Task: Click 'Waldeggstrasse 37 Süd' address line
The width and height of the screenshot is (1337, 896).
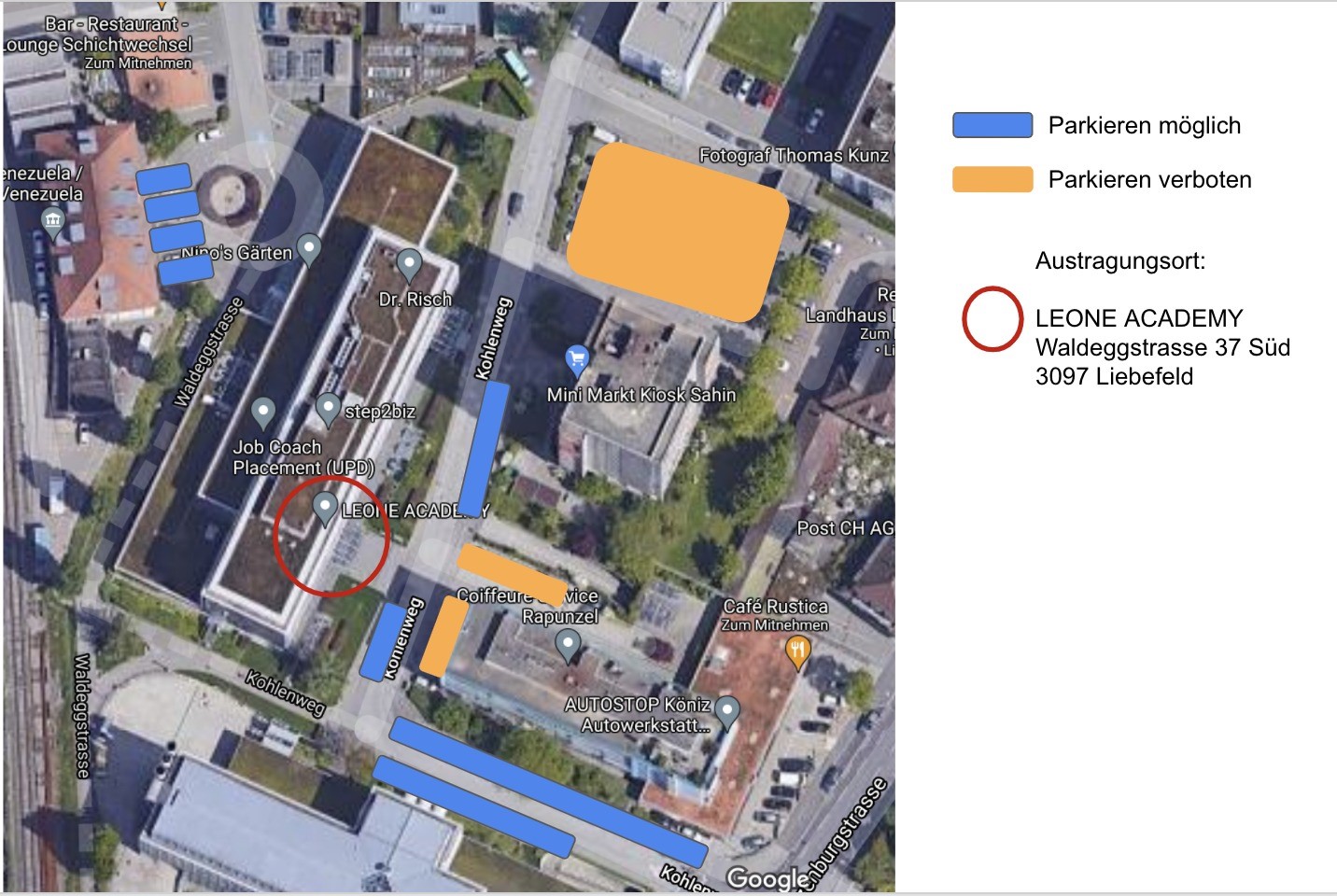Action: pyautogui.click(x=1162, y=347)
